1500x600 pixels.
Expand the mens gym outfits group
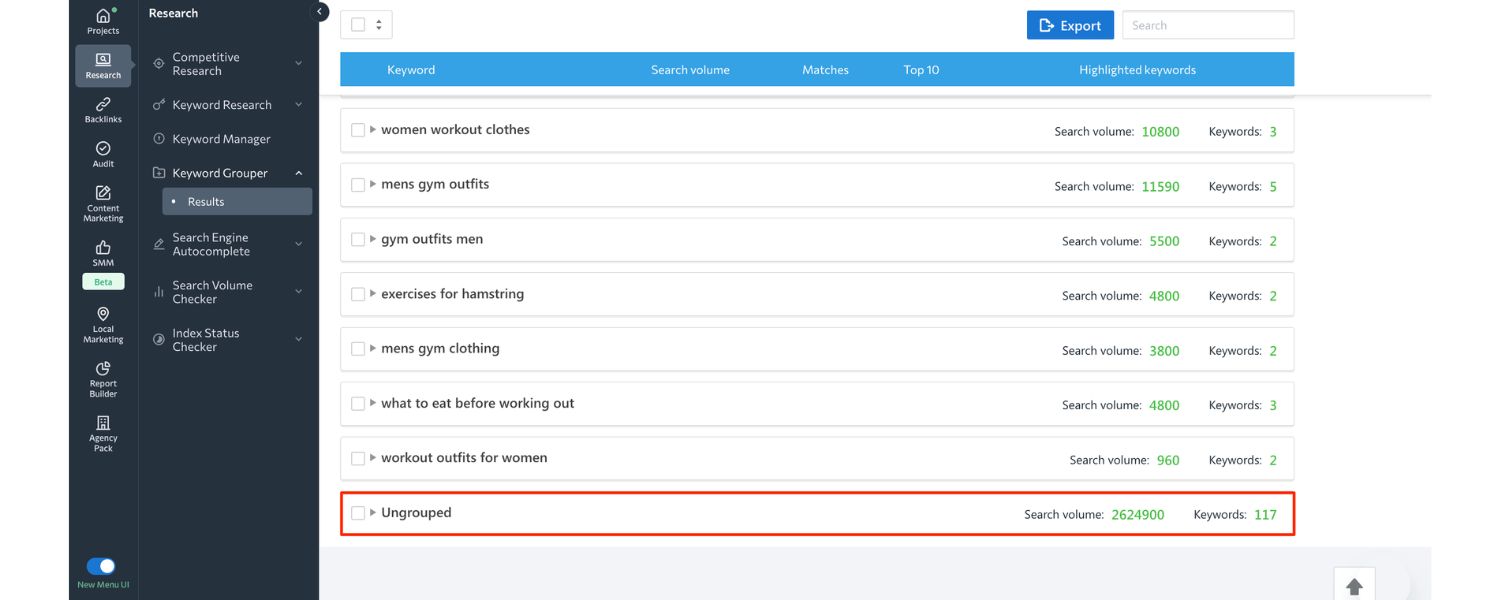(x=371, y=184)
